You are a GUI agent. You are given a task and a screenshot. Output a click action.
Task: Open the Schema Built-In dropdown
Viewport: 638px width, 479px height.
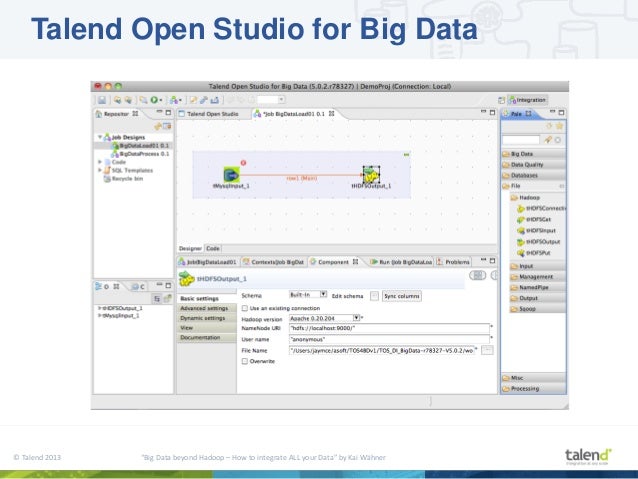point(308,295)
